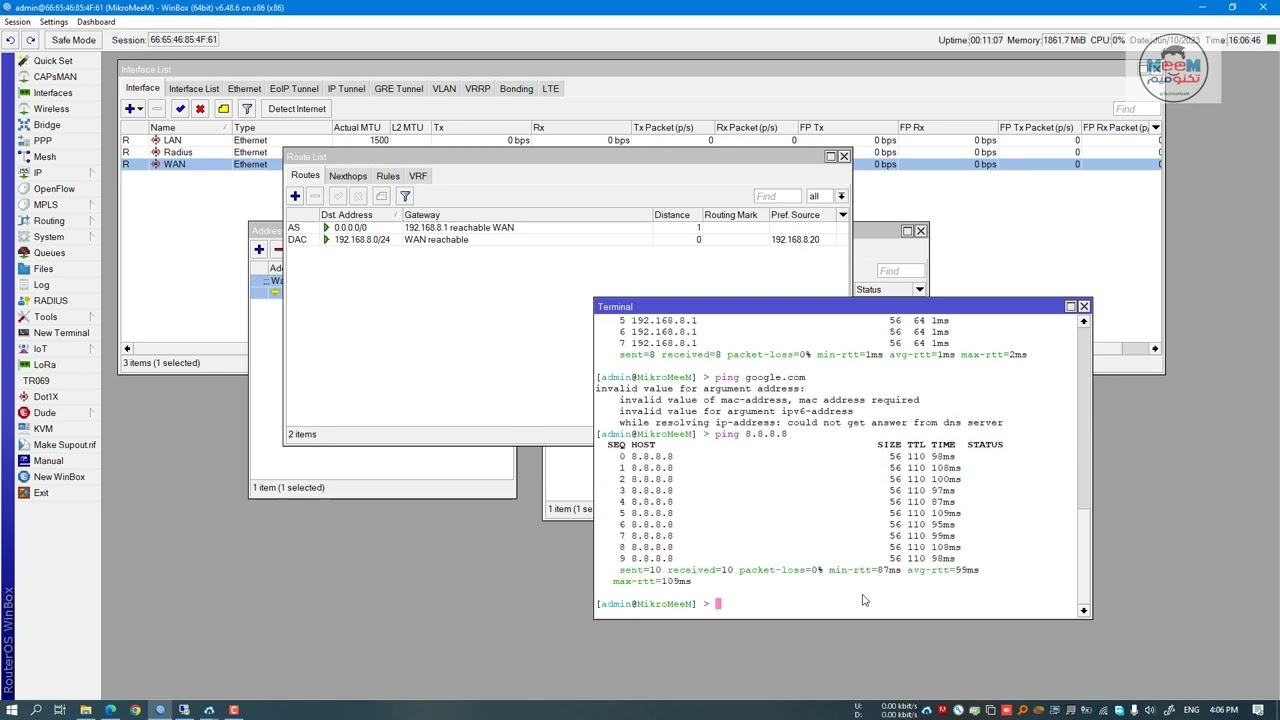Screen dimensions: 1280x720
Task: Toggle Safe Mode
Action: (x=74, y=40)
